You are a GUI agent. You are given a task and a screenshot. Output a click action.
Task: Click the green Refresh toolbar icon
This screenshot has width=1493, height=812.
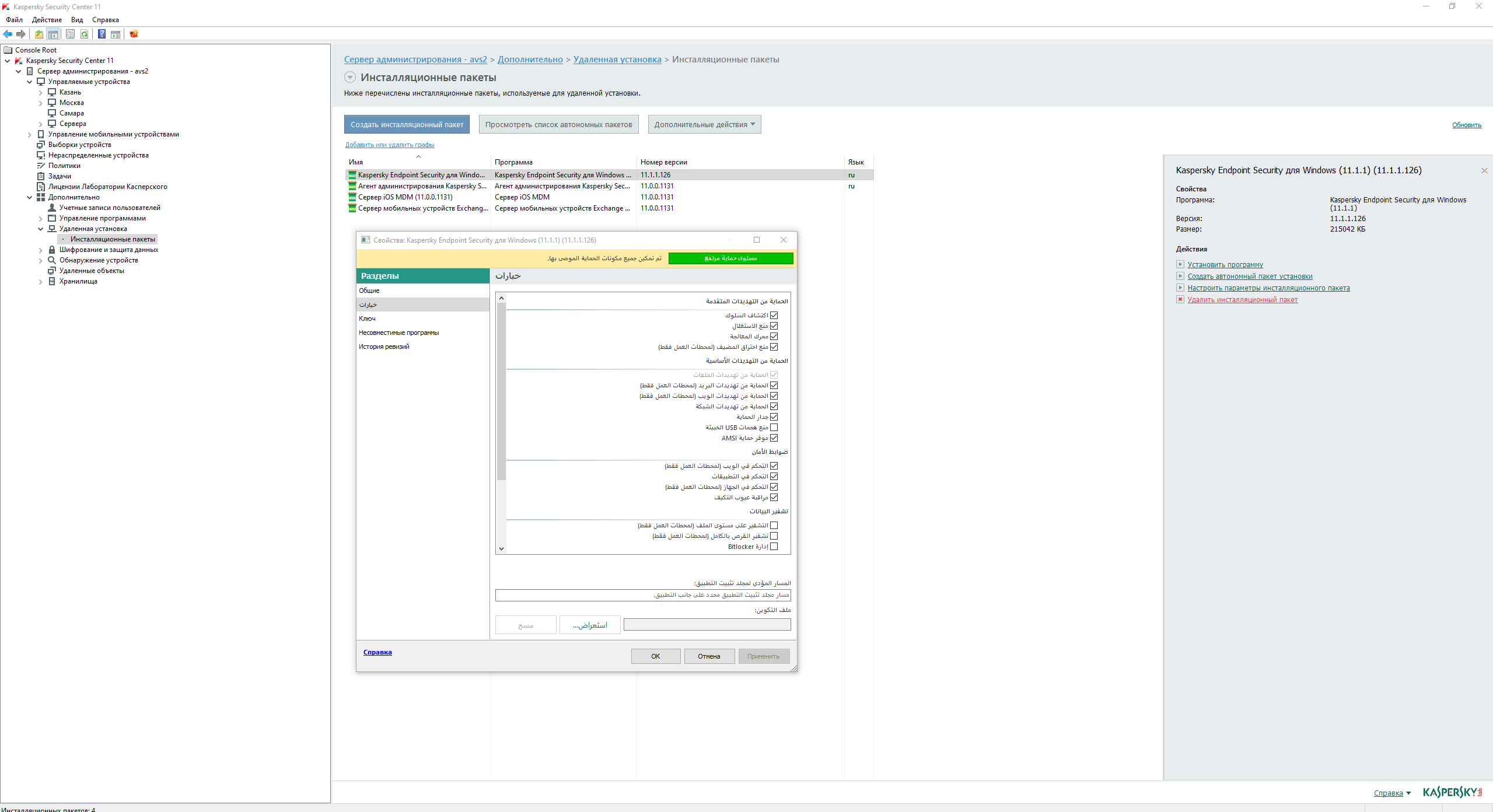[x=85, y=34]
